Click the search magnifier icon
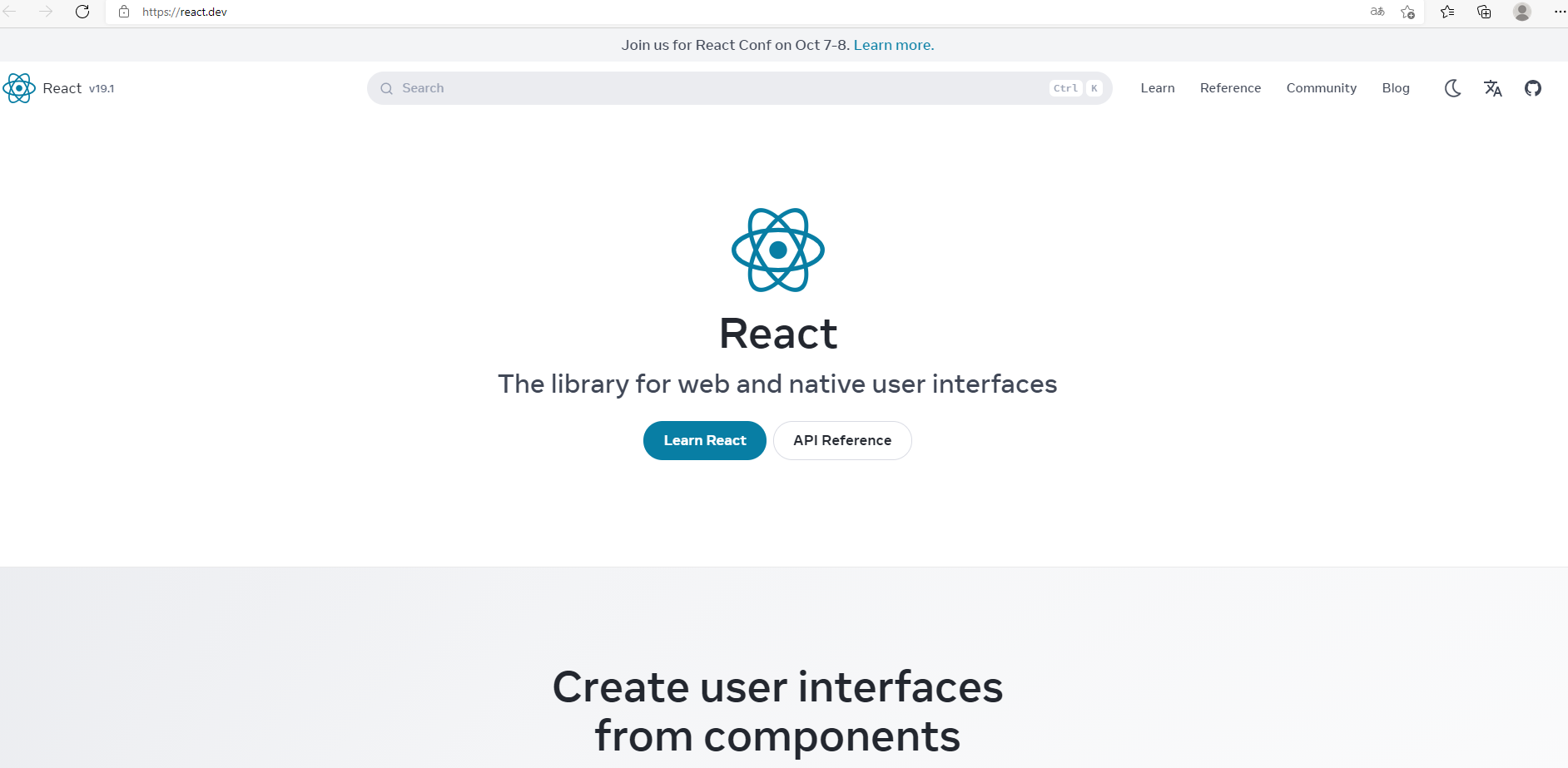 [x=386, y=88]
